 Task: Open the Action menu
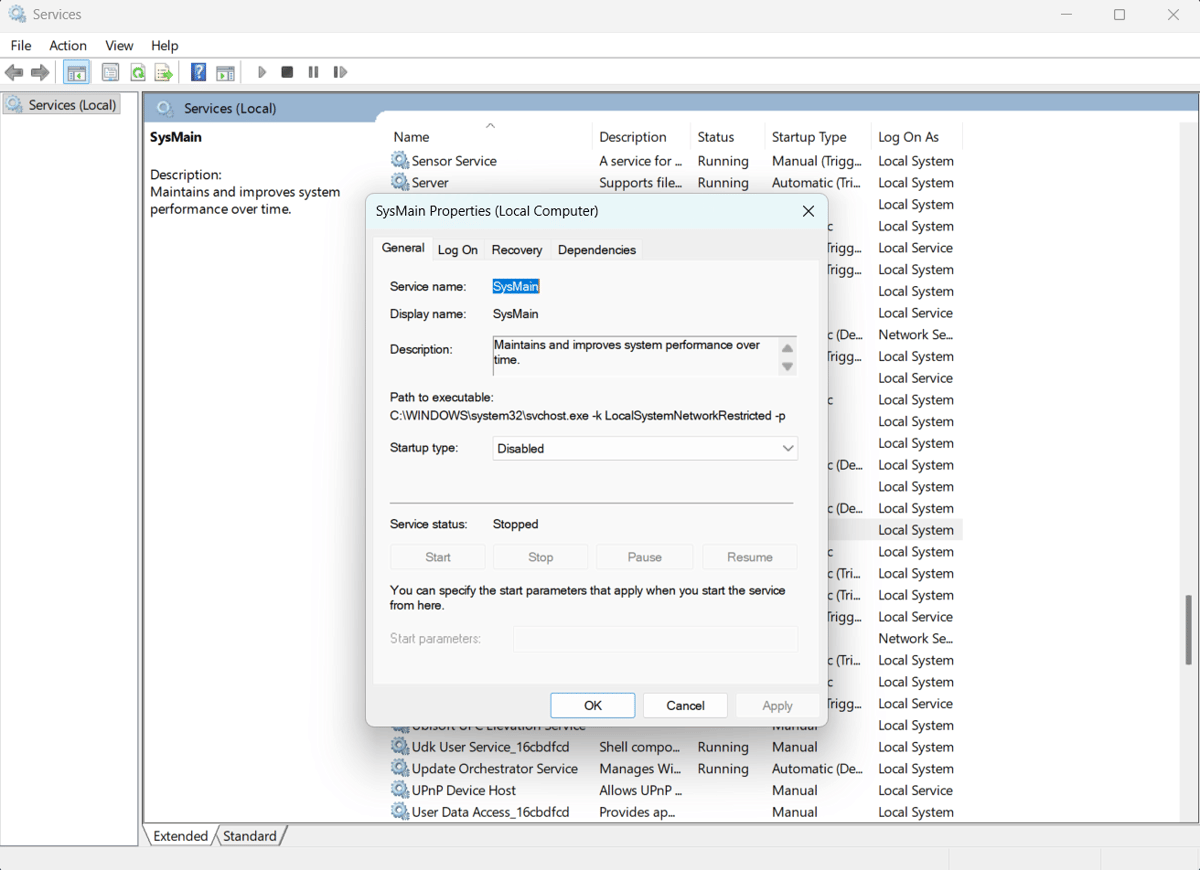point(68,45)
